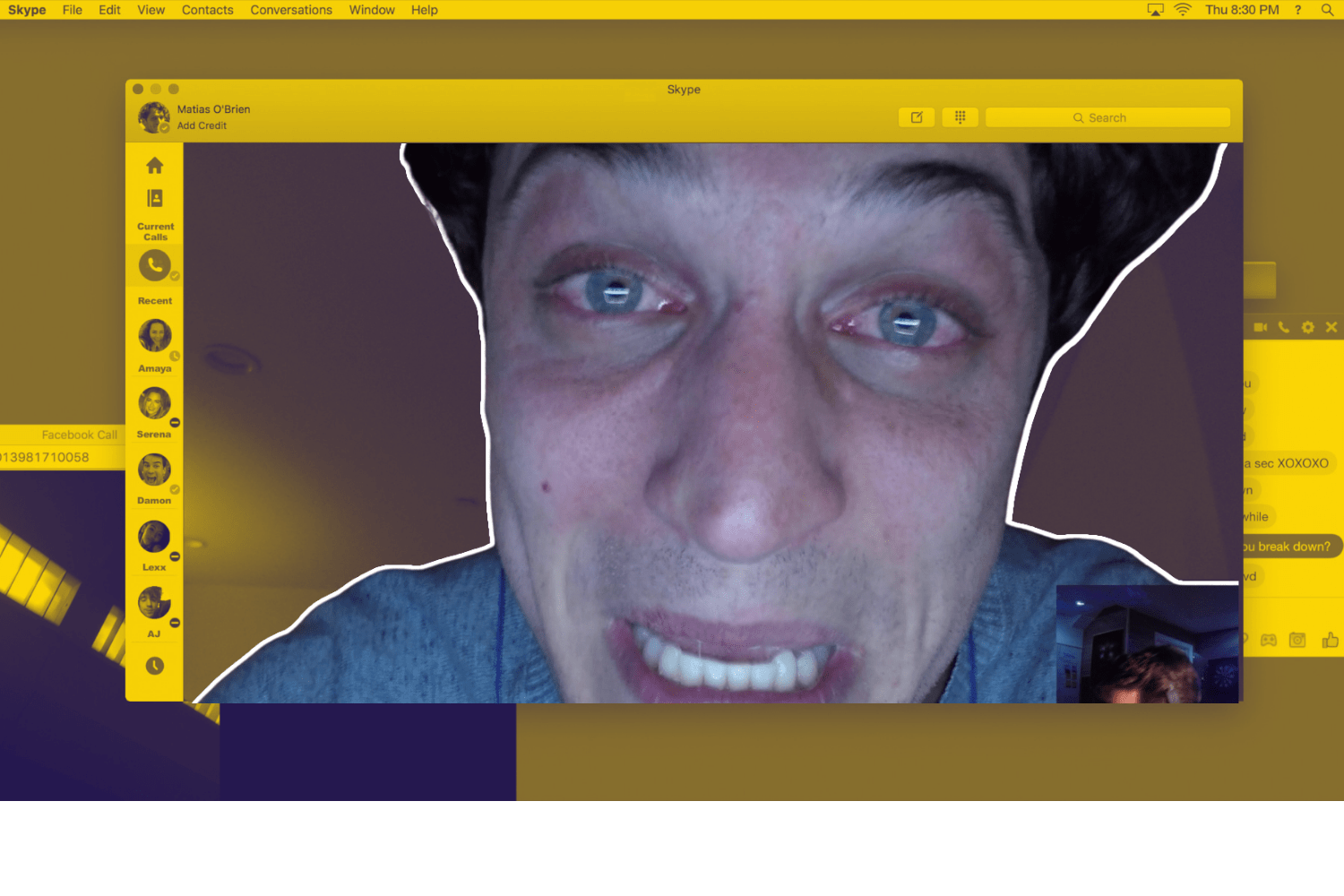The height and width of the screenshot is (896, 1344).
Task: Open the Contacts address book icon
Action: click(x=155, y=198)
